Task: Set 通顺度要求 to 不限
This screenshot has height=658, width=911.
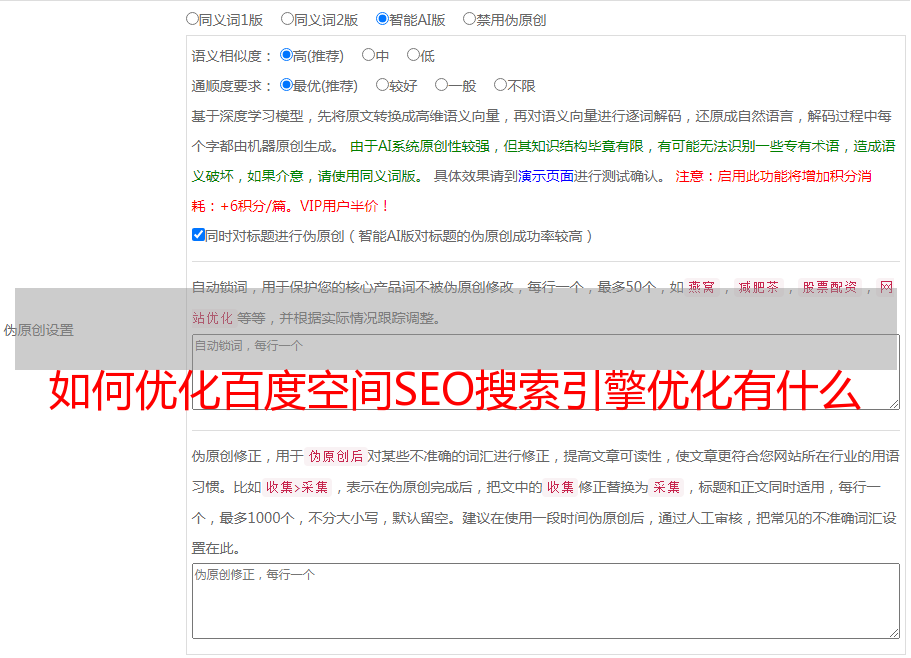Action: point(500,85)
